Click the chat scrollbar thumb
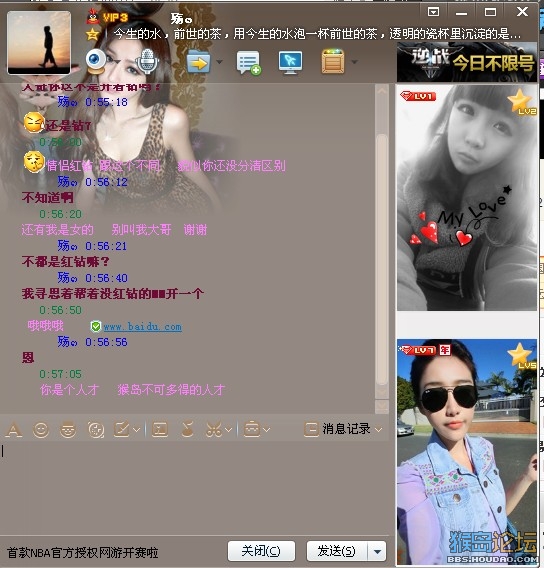Screen dimensions: 544x568 click(x=382, y=259)
